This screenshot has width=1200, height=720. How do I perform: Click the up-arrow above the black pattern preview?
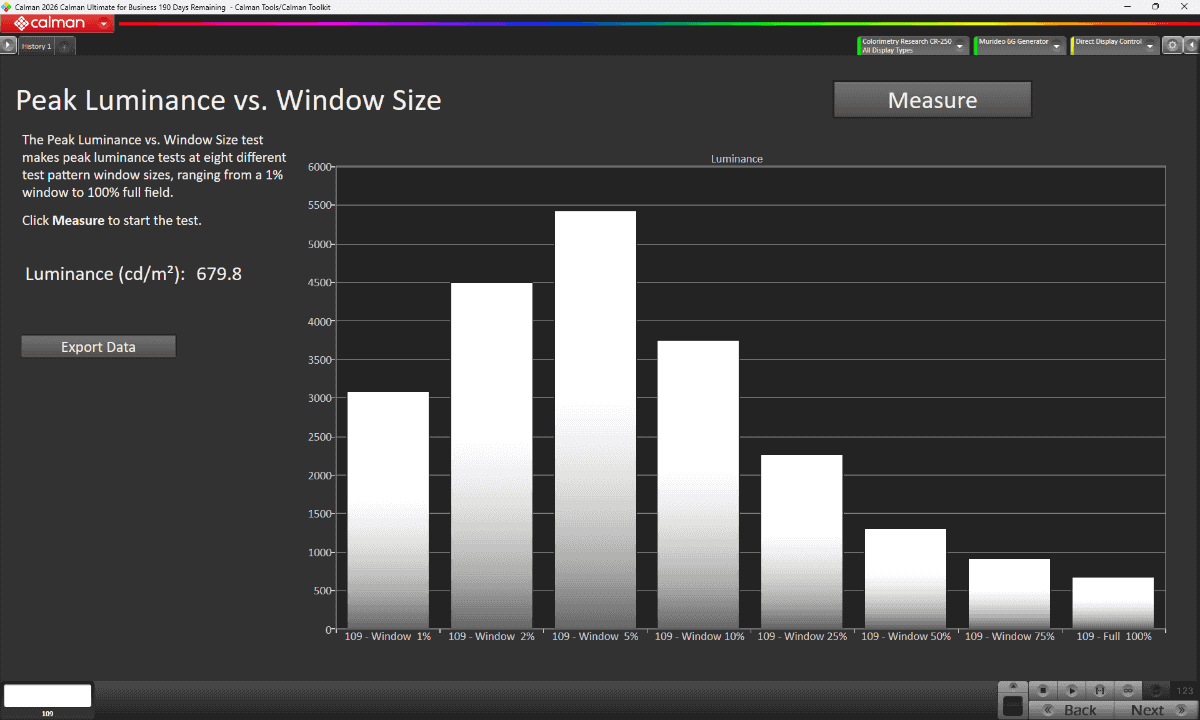(x=1013, y=686)
